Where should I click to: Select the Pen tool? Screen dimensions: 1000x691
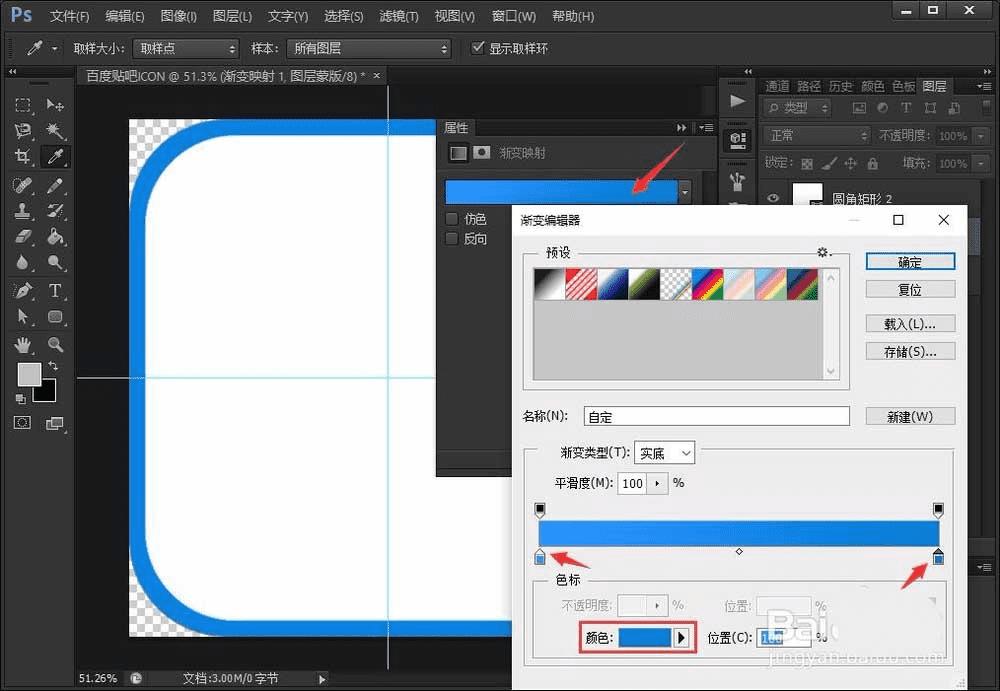click(x=23, y=290)
